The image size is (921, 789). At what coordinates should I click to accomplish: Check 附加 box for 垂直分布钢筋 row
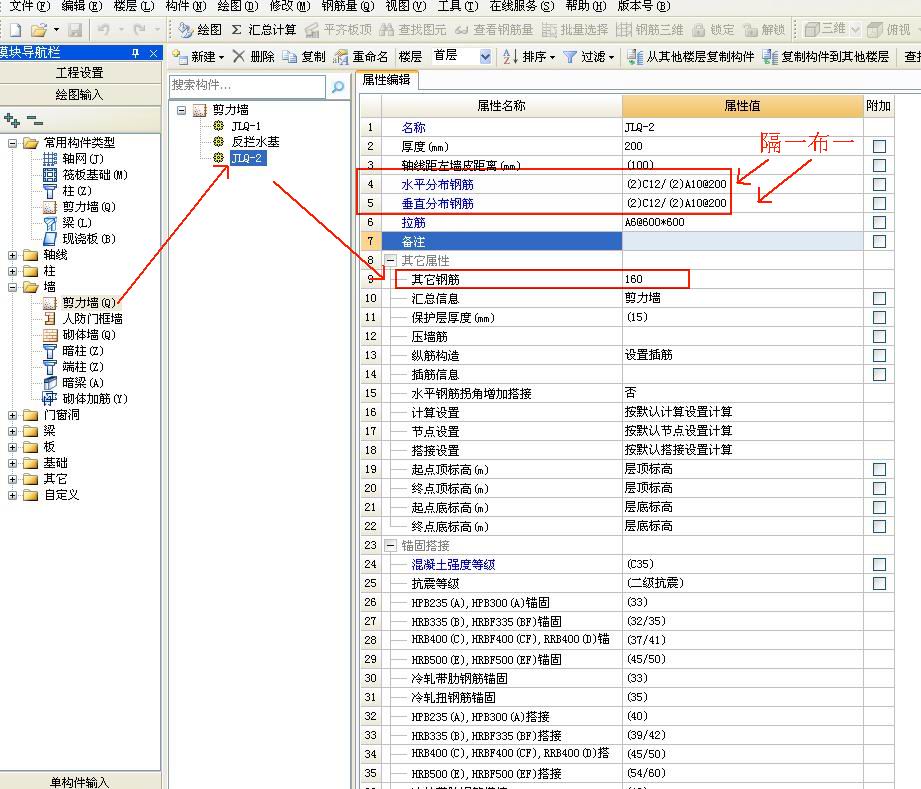[x=879, y=203]
